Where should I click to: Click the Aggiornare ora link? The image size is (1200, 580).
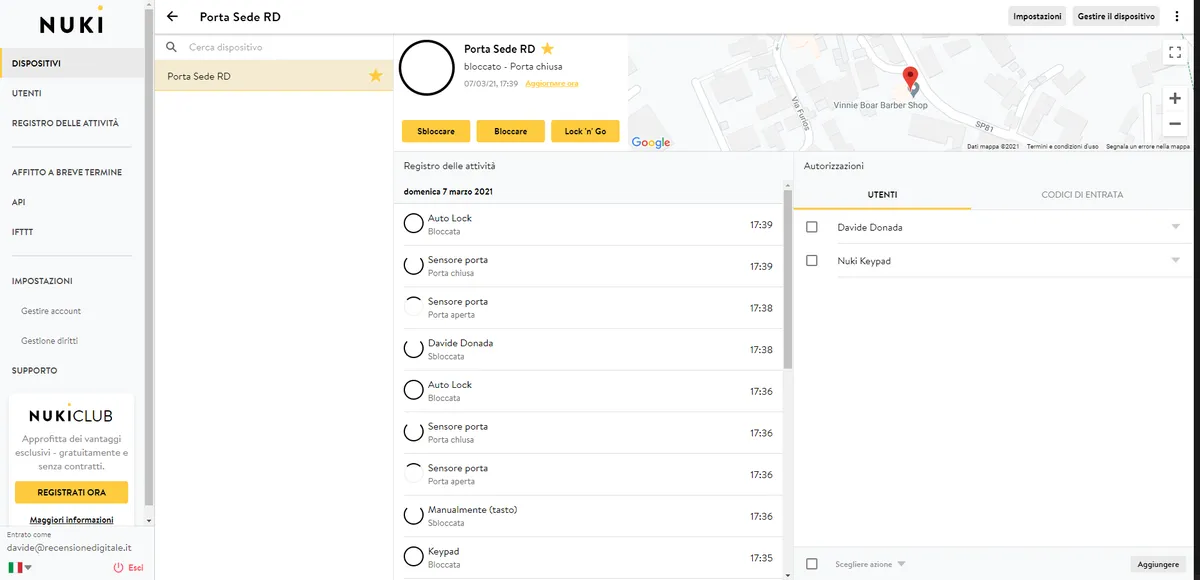[x=552, y=83]
